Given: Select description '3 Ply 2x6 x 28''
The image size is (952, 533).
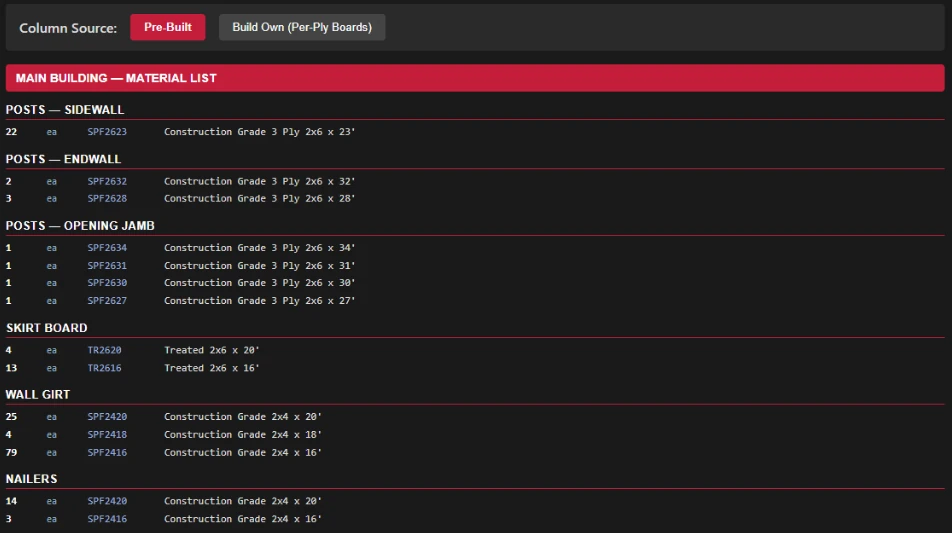Looking at the screenshot, I should click(259, 199).
